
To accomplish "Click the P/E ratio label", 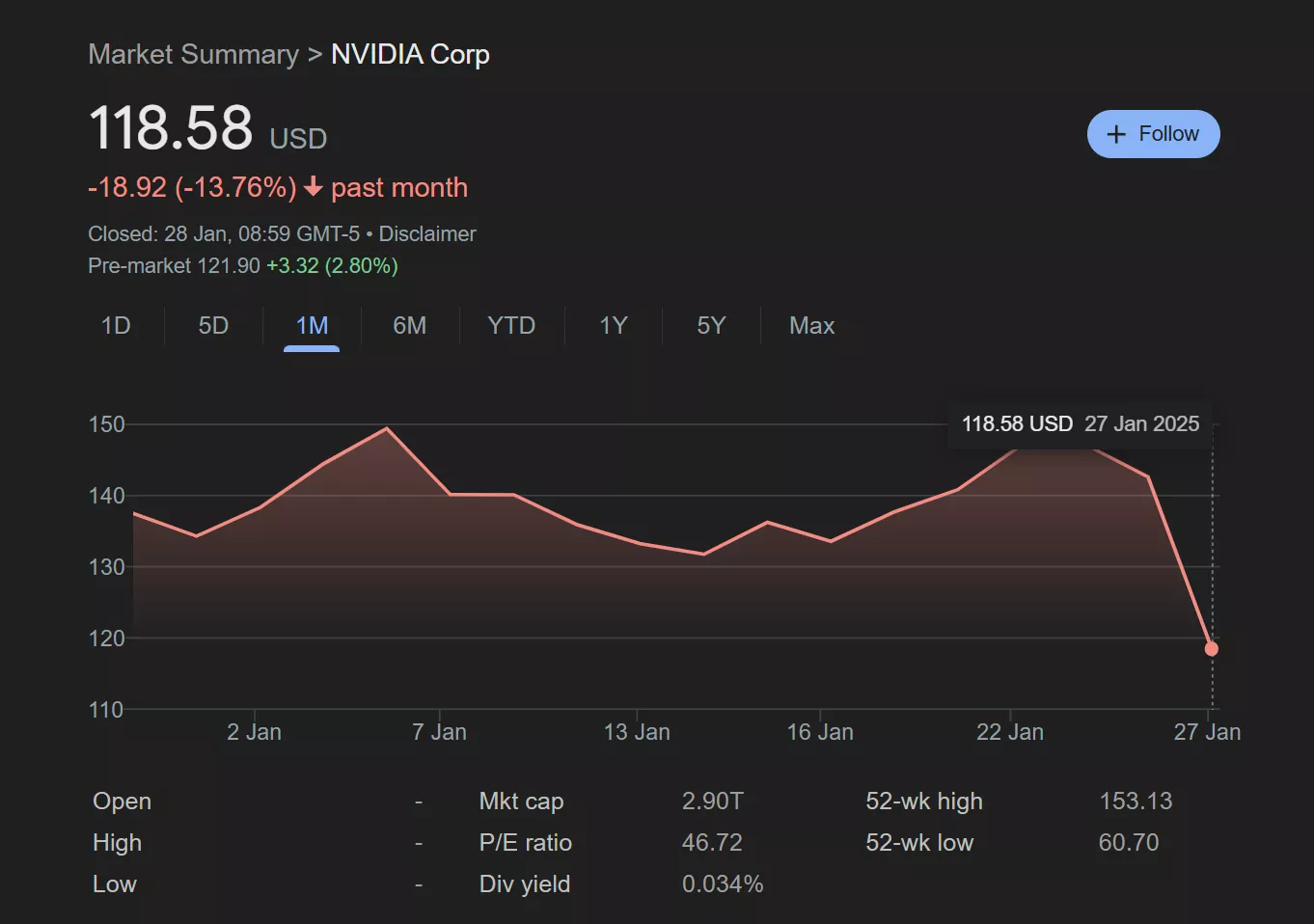I will pyautogui.click(x=525, y=843).
